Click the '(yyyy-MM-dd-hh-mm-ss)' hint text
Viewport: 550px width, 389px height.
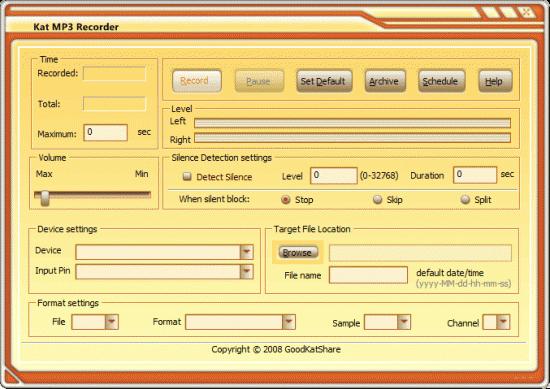[463, 283]
